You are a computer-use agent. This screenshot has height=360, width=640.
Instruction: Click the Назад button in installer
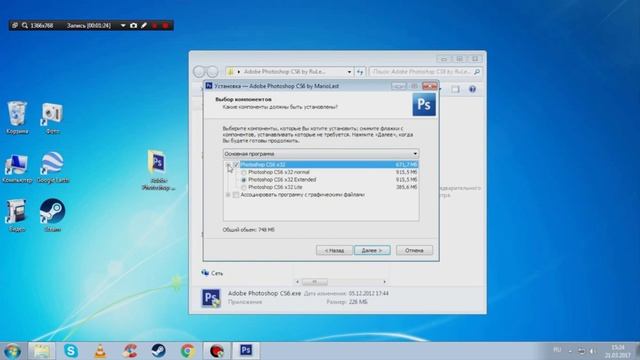[x=334, y=250]
